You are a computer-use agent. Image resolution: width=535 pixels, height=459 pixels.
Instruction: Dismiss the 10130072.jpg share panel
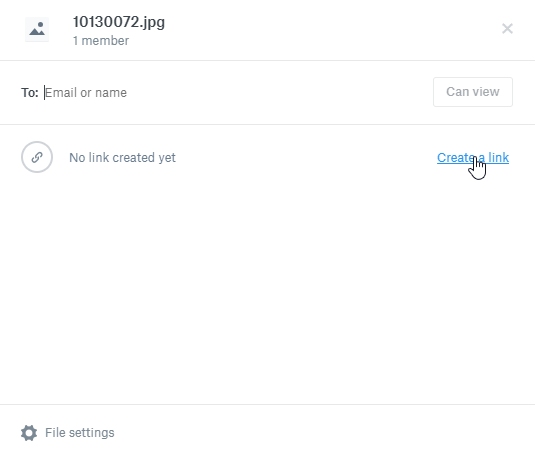point(507,29)
